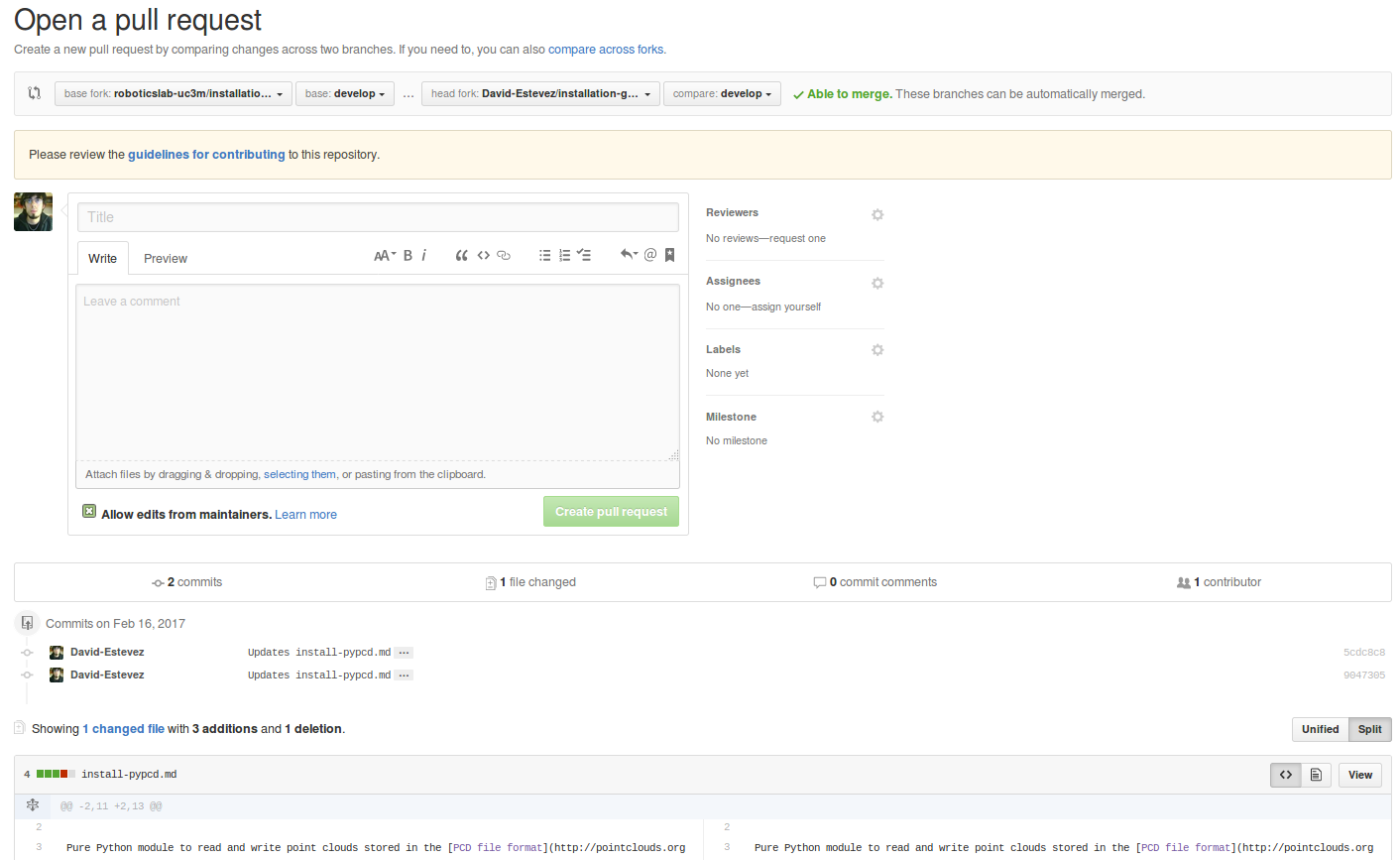Click the @ mention icon
Screen dimensions: 1400x860
coord(650,255)
